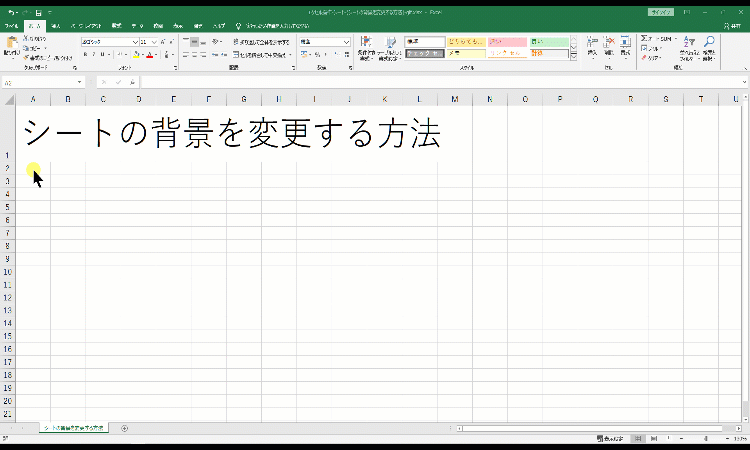Open the number format dropdown
Image resolution: width=750 pixels, height=450 pixels.
[x=347, y=42]
